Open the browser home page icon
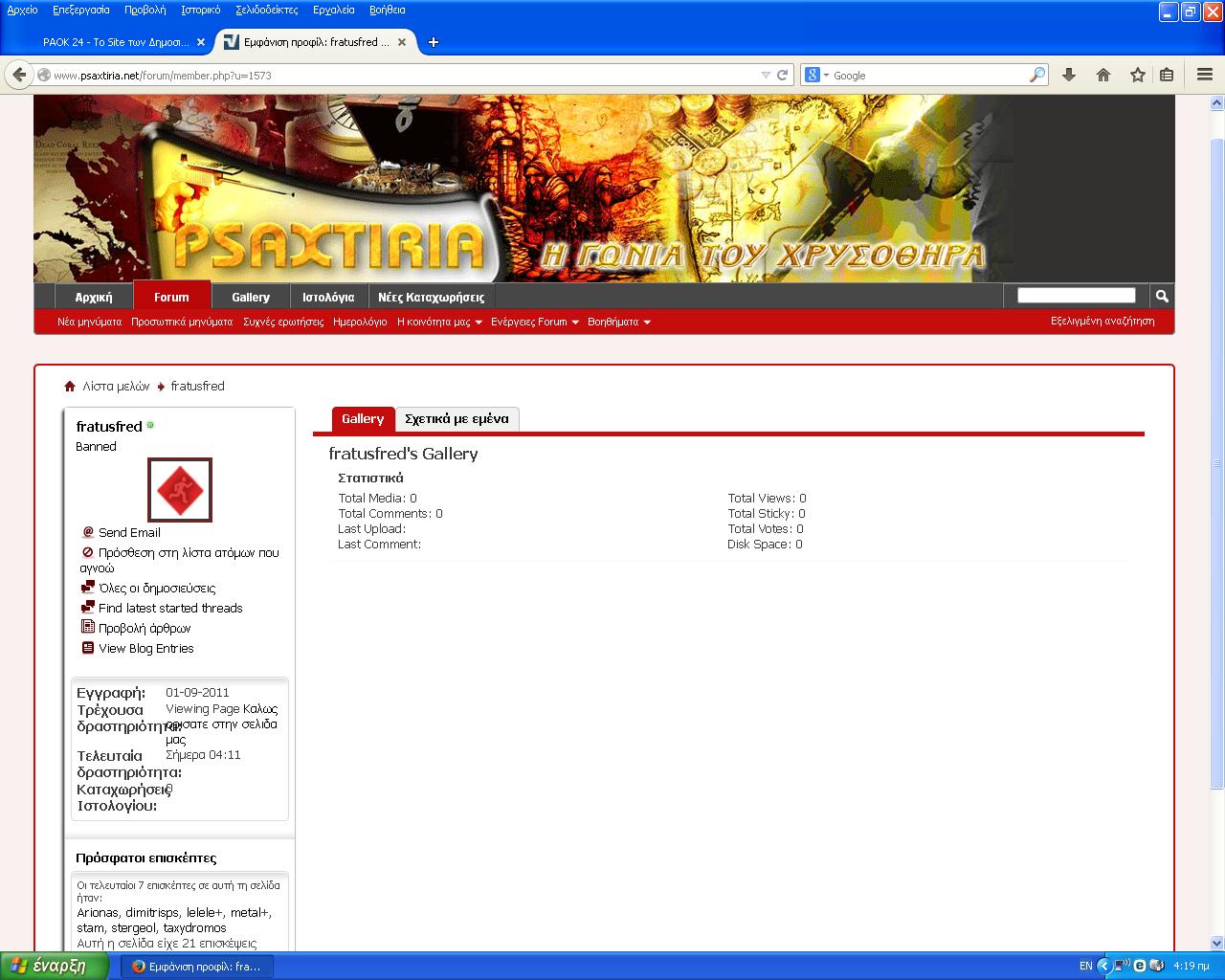Image resolution: width=1225 pixels, height=980 pixels. 1103,75
